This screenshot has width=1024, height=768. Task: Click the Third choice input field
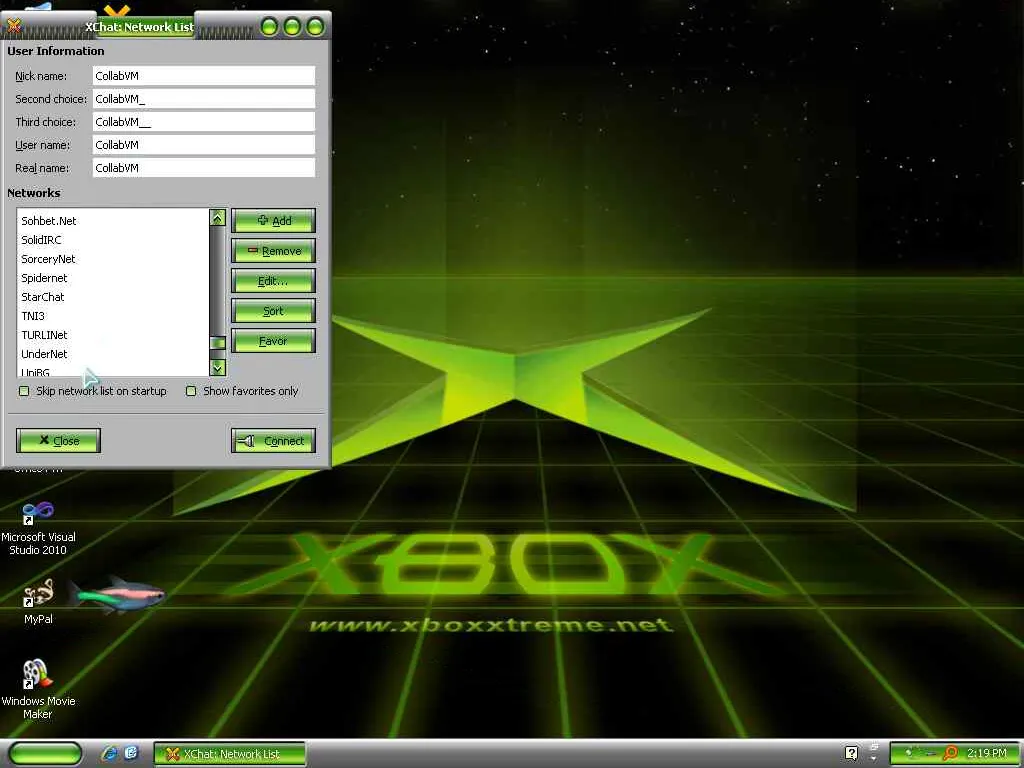point(204,121)
